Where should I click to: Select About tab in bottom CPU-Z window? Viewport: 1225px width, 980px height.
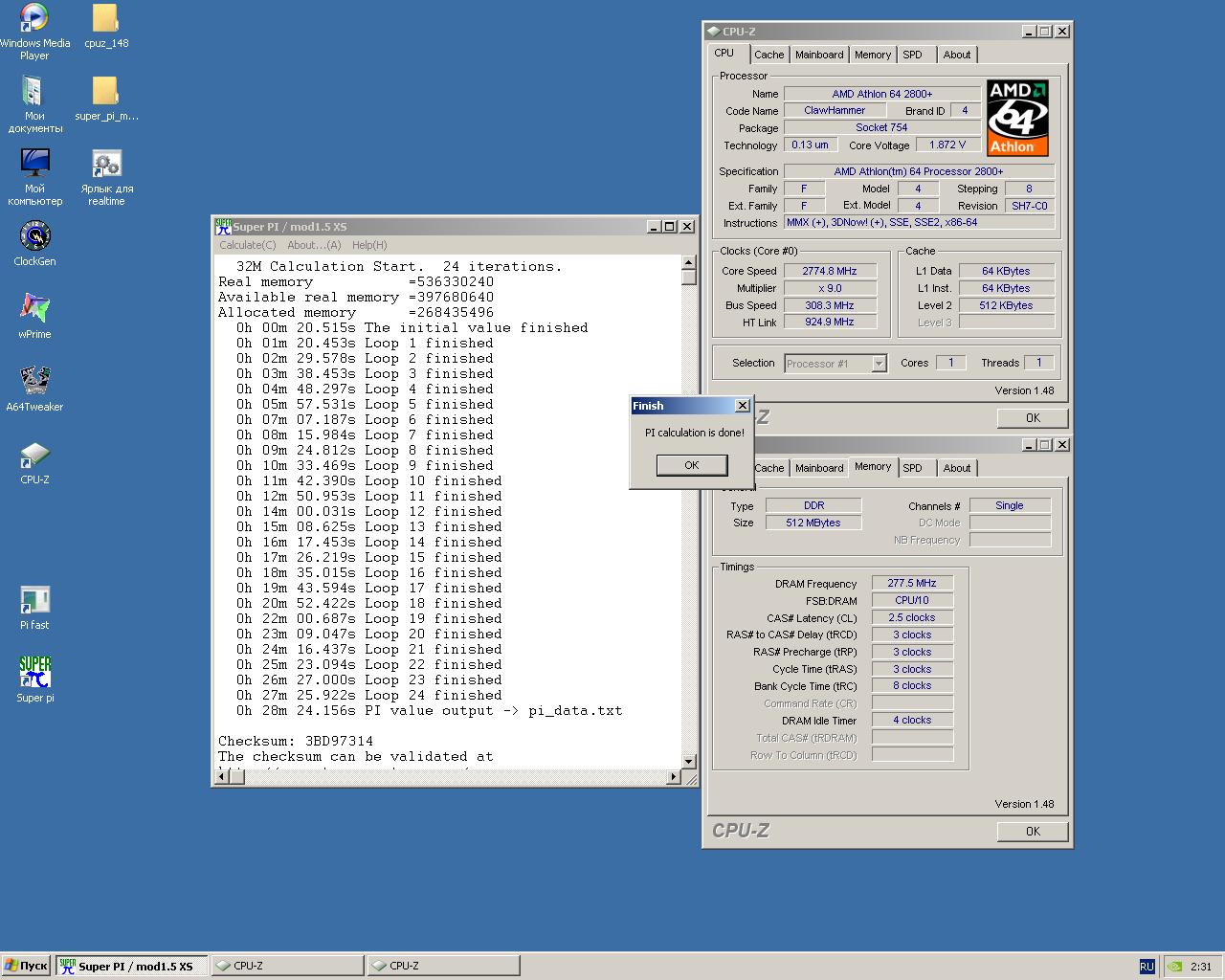[x=957, y=468]
